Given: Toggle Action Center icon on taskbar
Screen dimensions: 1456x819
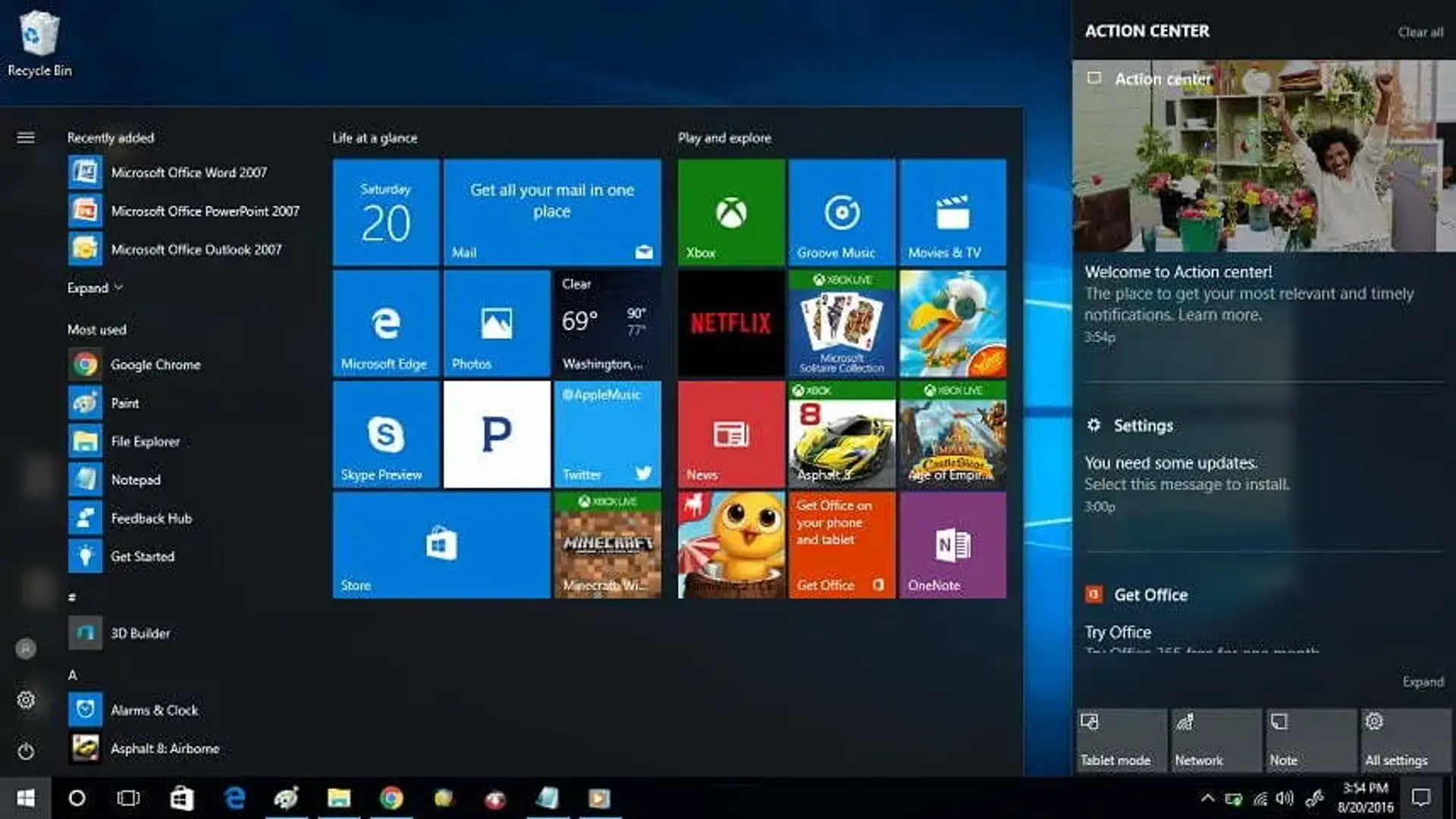Looking at the screenshot, I should 1421,798.
